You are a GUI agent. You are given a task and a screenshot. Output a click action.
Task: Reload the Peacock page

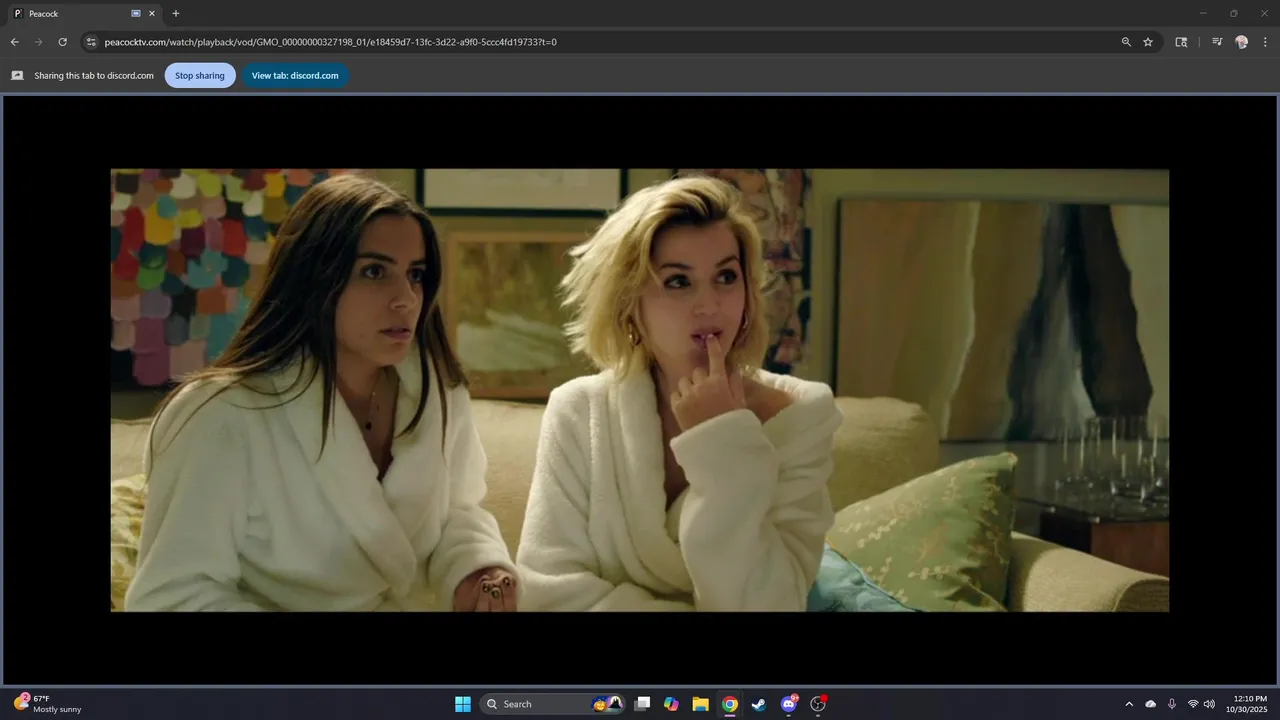62,42
